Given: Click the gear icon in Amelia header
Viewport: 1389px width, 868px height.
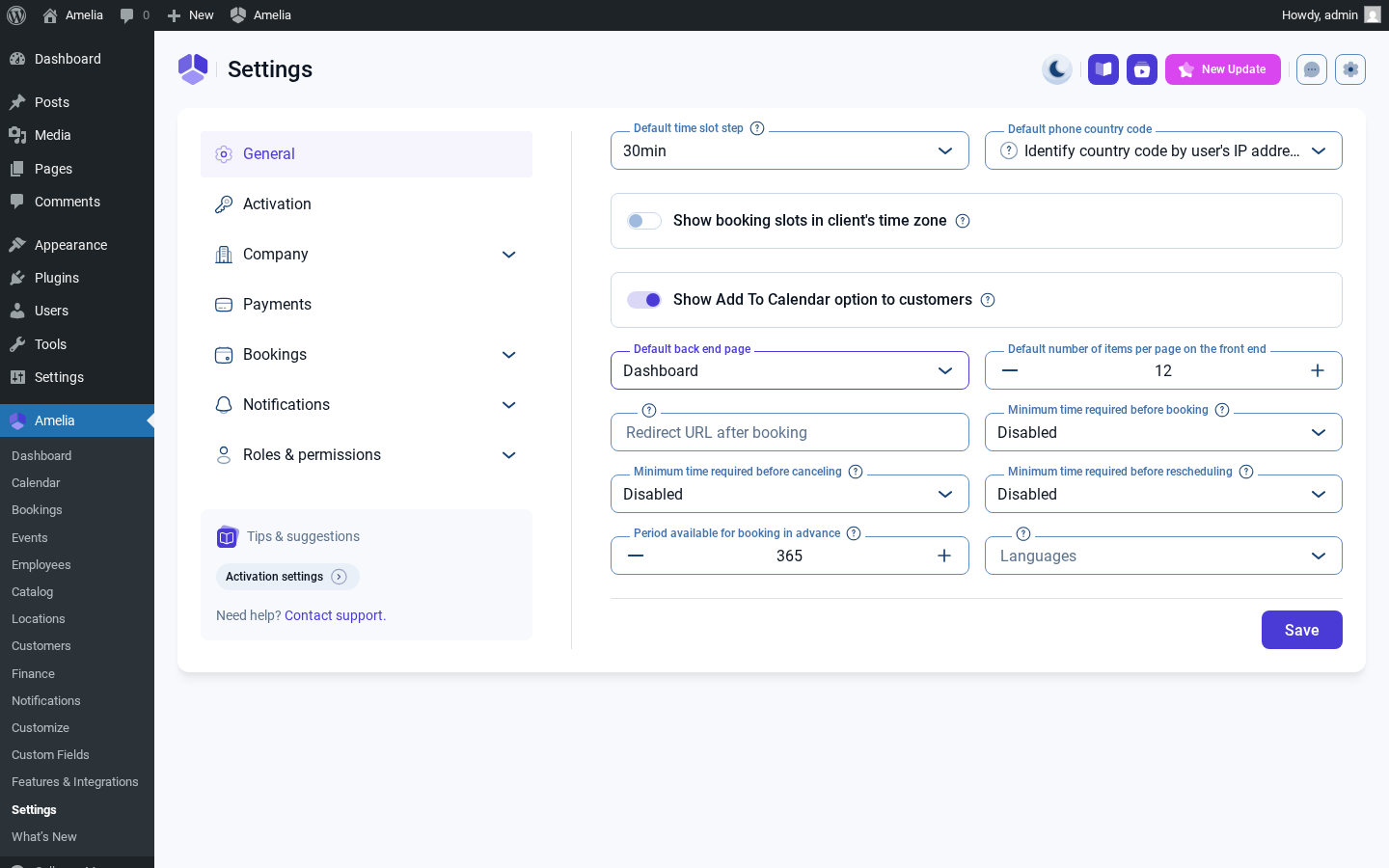Looking at the screenshot, I should click(1350, 69).
